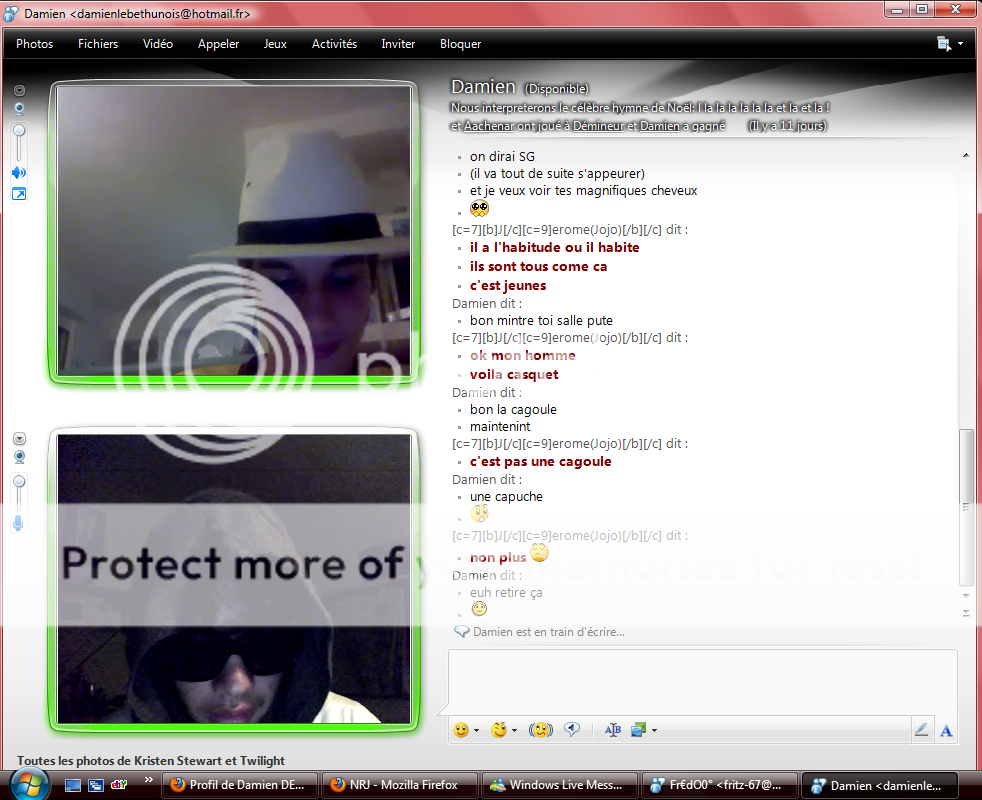
Task: Open the Aachenar link in the status line
Action: (x=488, y=126)
